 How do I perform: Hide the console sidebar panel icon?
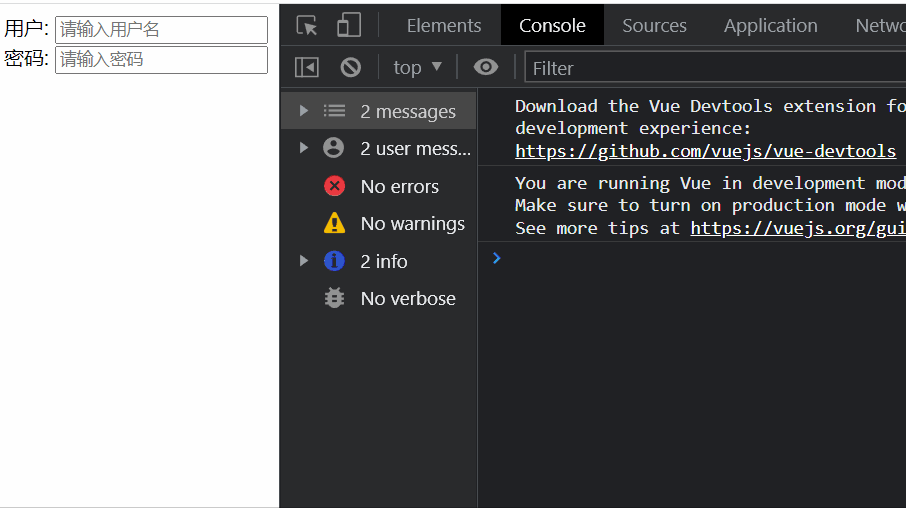click(x=307, y=68)
